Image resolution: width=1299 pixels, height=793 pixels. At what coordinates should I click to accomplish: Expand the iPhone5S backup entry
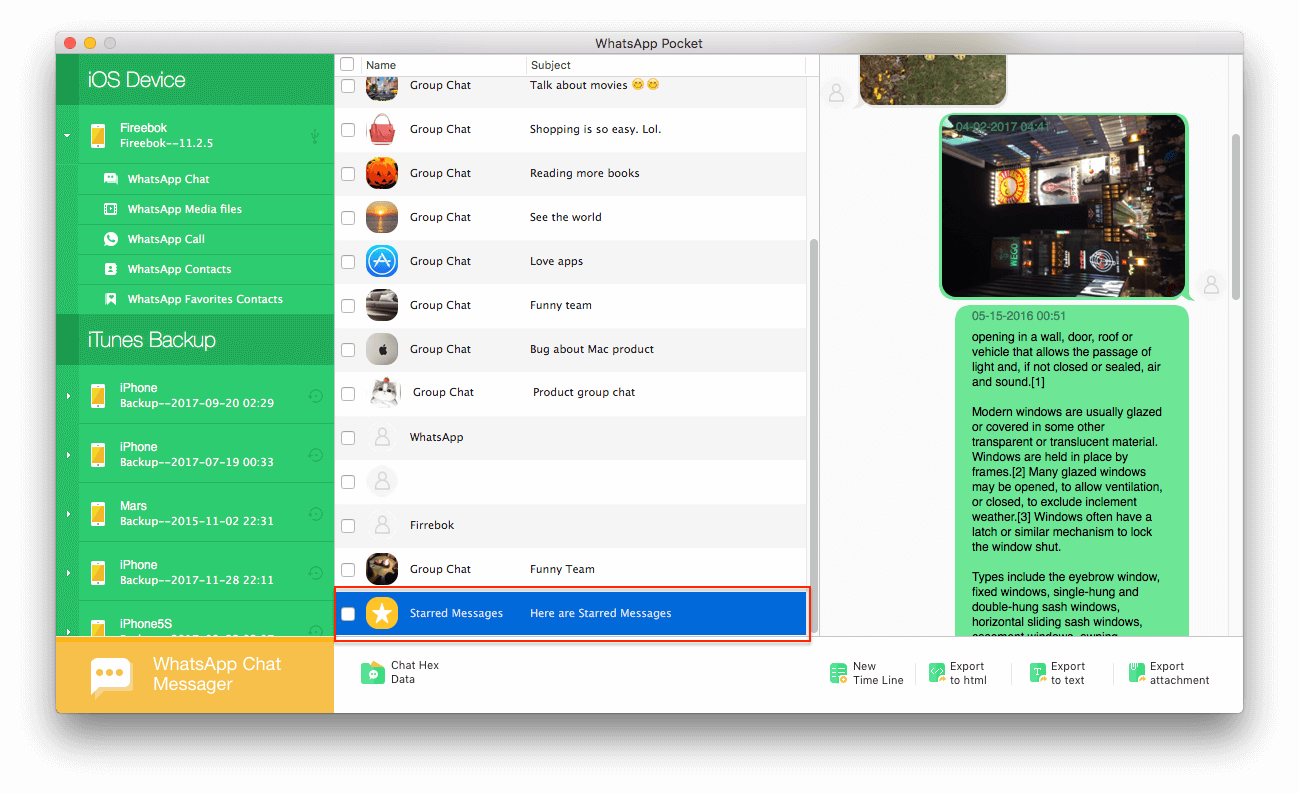click(x=68, y=630)
